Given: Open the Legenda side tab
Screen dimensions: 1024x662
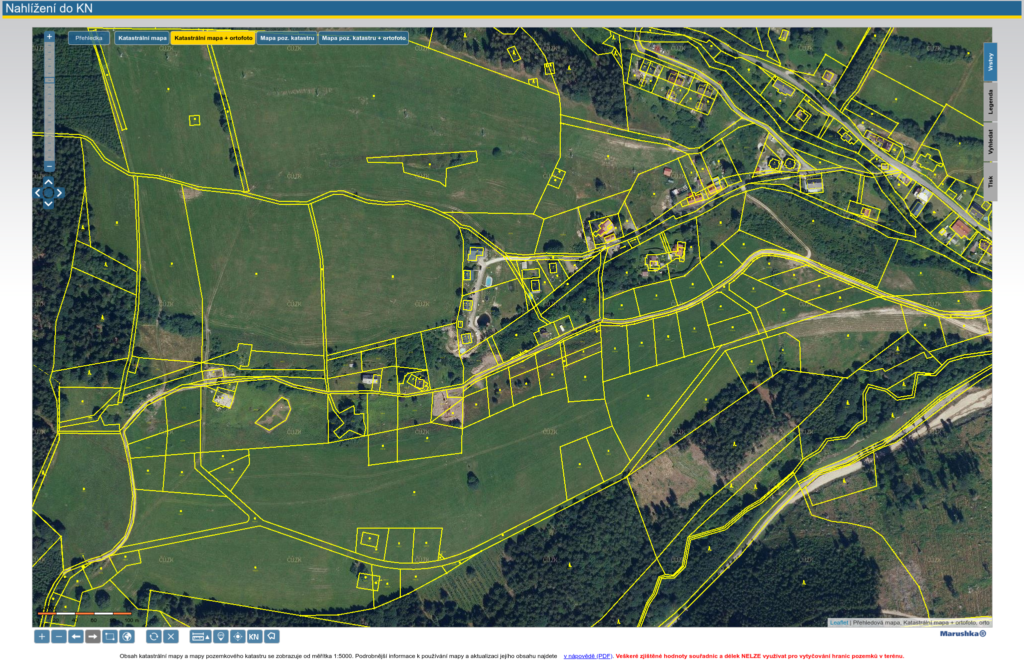Looking at the screenshot, I should click(x=990, y=101).
